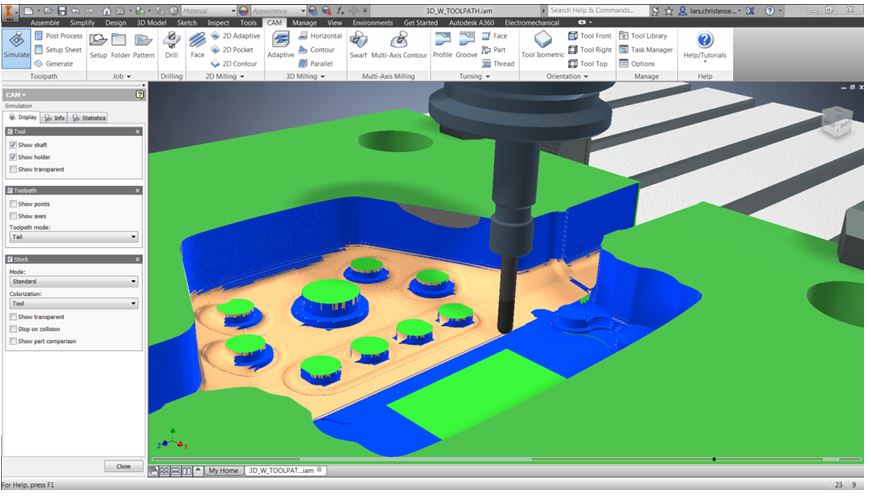Screen dimensions: 871x497
Task: Open the Tool Library
Action: pos(643,36)
